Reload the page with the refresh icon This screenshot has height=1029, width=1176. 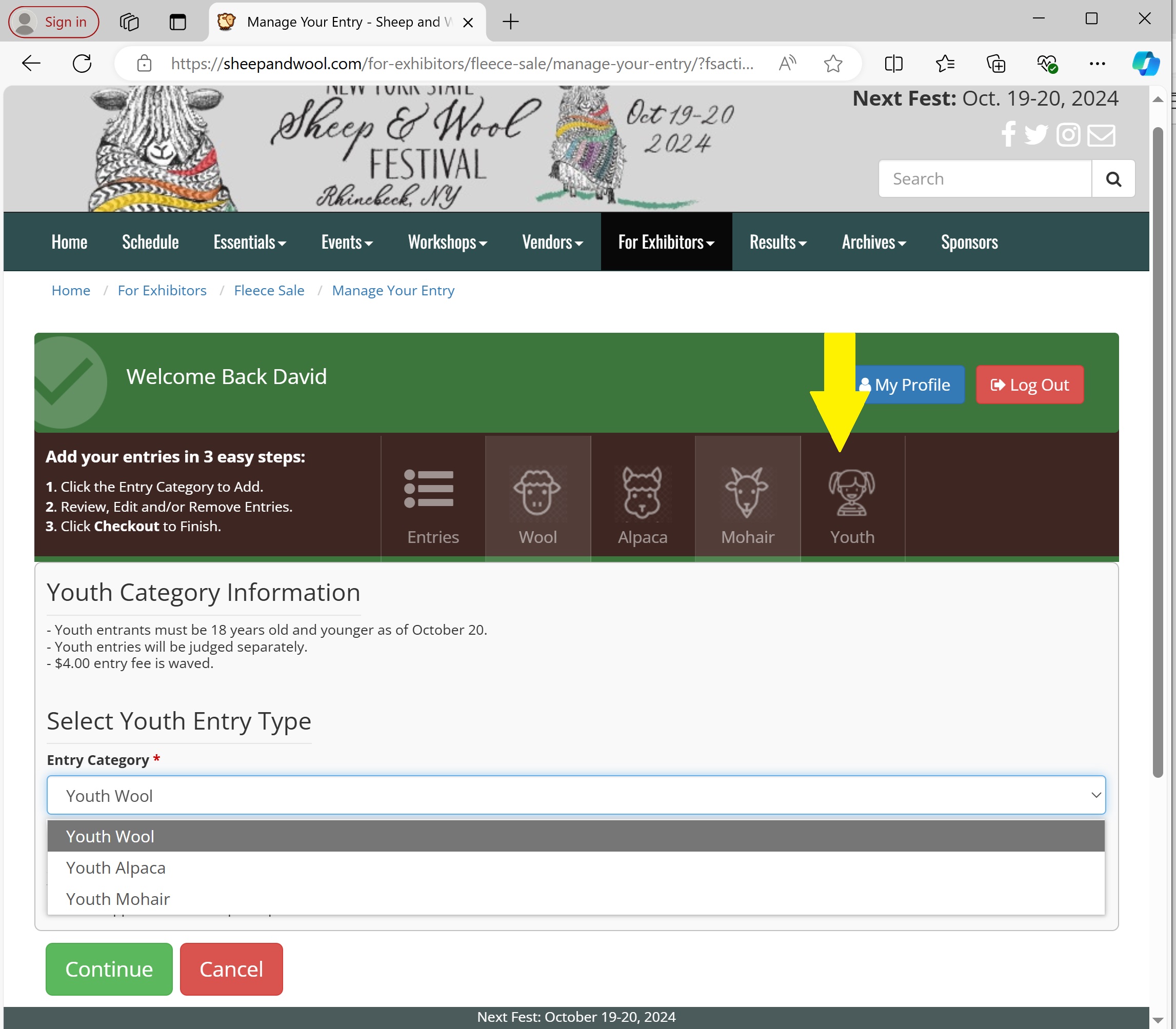tap(82, 63)
